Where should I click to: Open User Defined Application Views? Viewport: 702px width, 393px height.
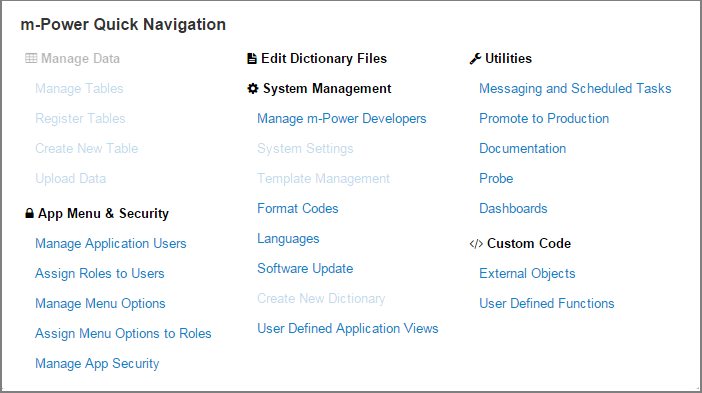(348, 329)
